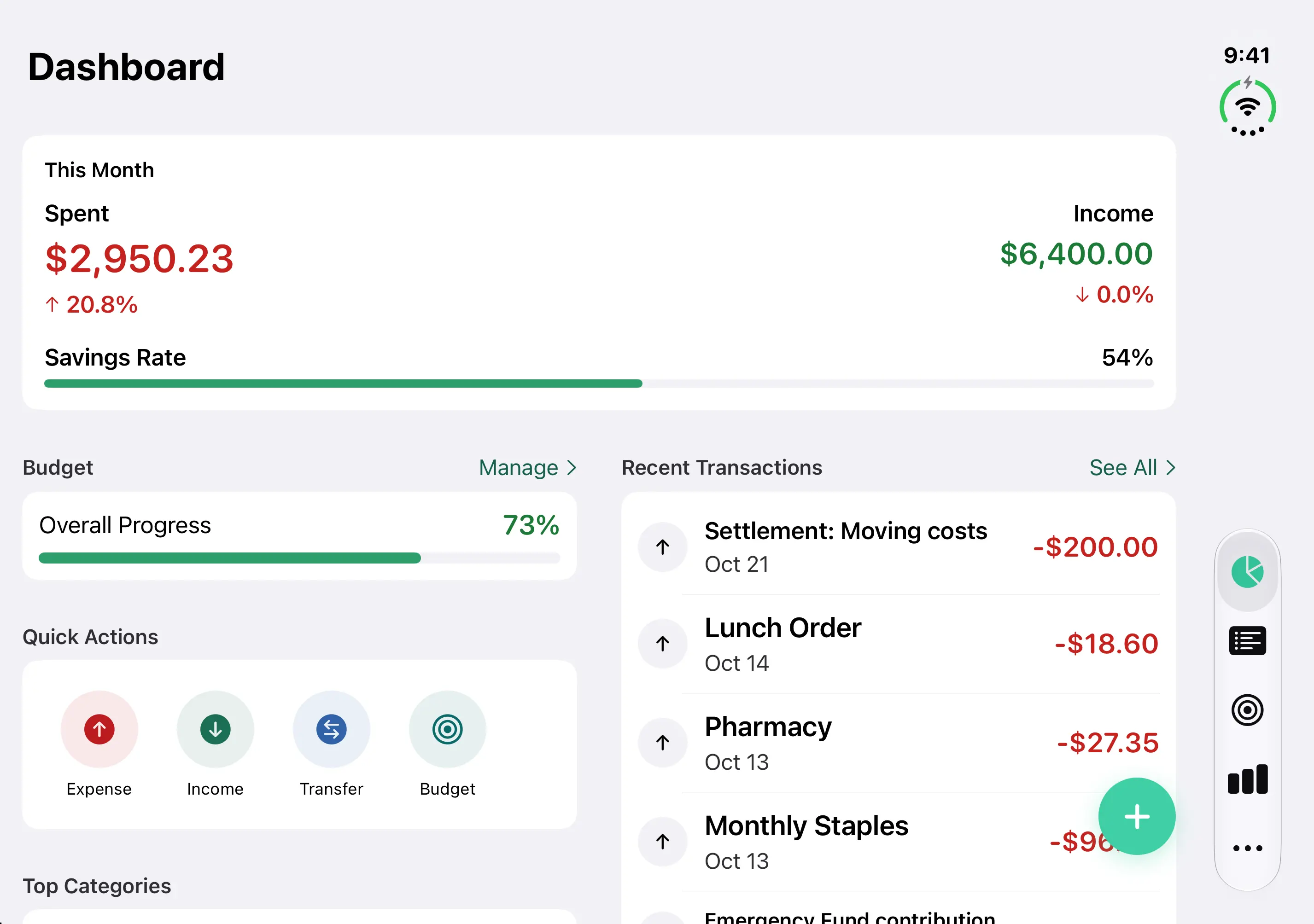Viewport: 1314px width, 924px height.
Task: Click the $6,400.00 income amount
Action: point(1076,254)
